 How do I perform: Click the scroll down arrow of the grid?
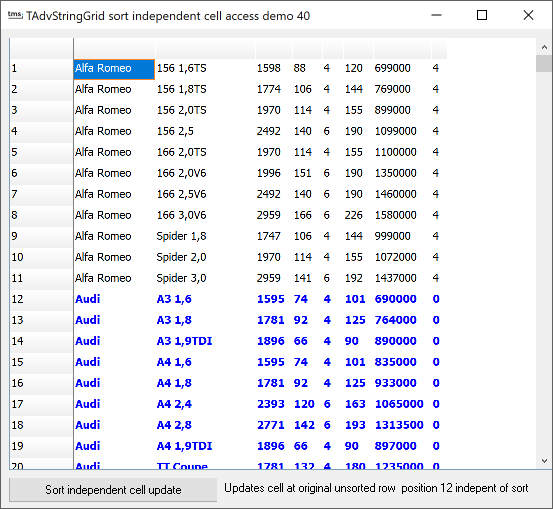click(544, 461)
